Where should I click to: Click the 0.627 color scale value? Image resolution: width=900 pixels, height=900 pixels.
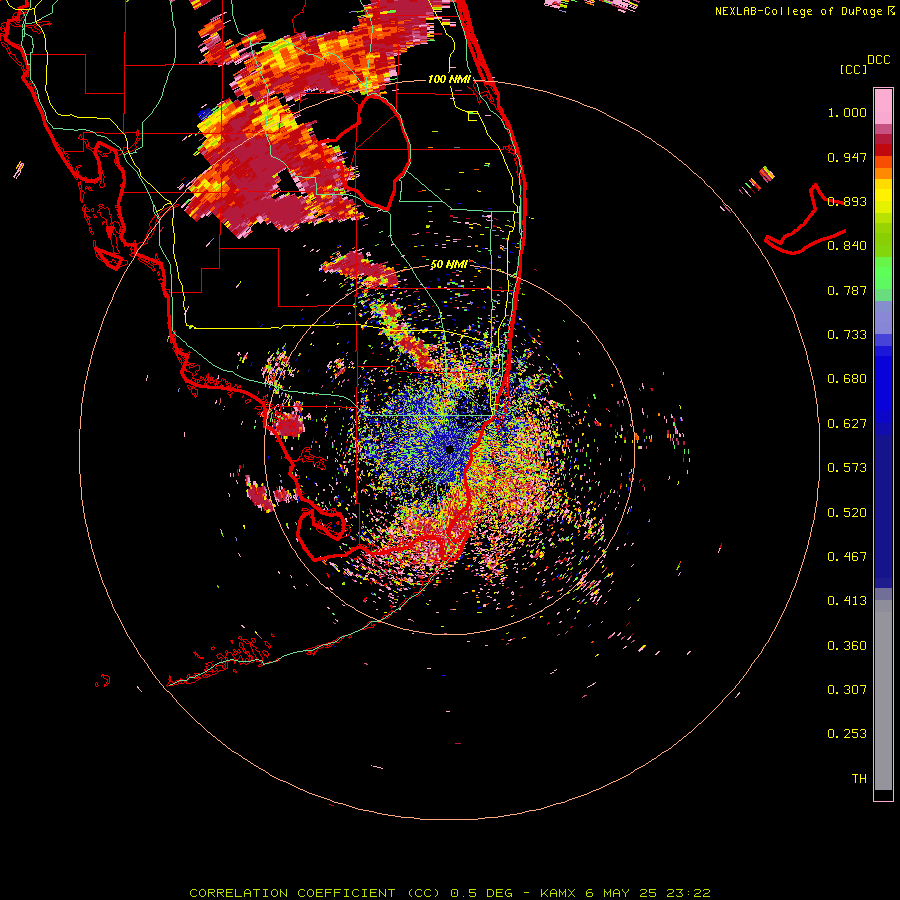pos(847,424)
